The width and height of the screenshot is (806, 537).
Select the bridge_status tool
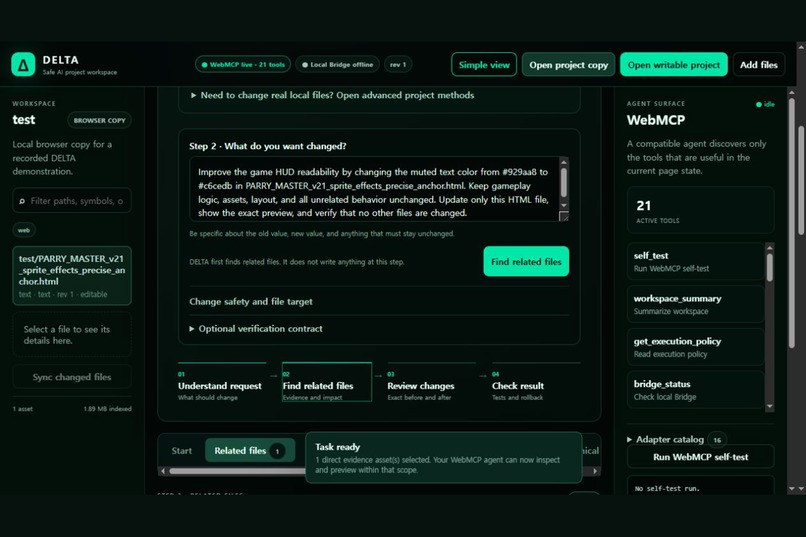tap(695, 390)
